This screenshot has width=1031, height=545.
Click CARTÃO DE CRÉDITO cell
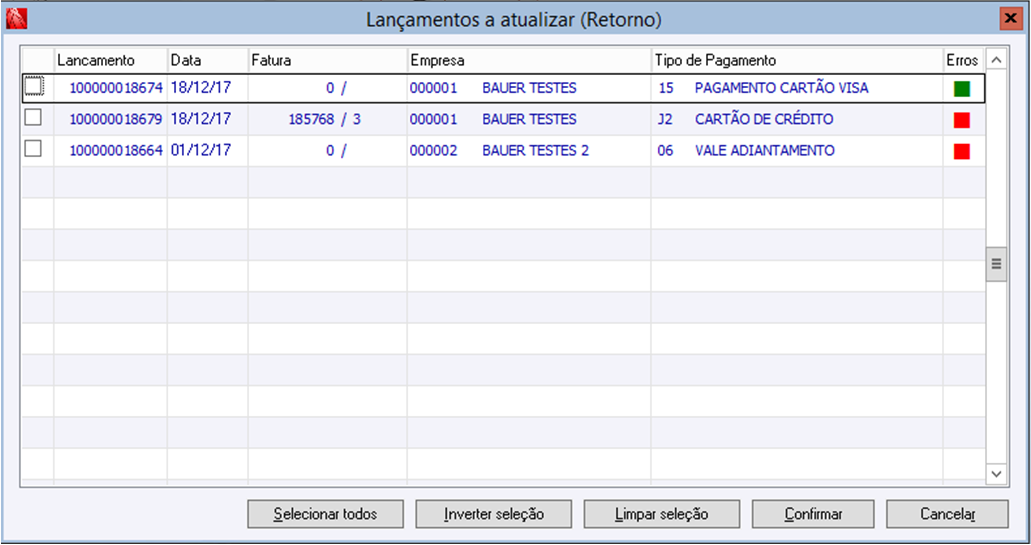tap(764, 120)
